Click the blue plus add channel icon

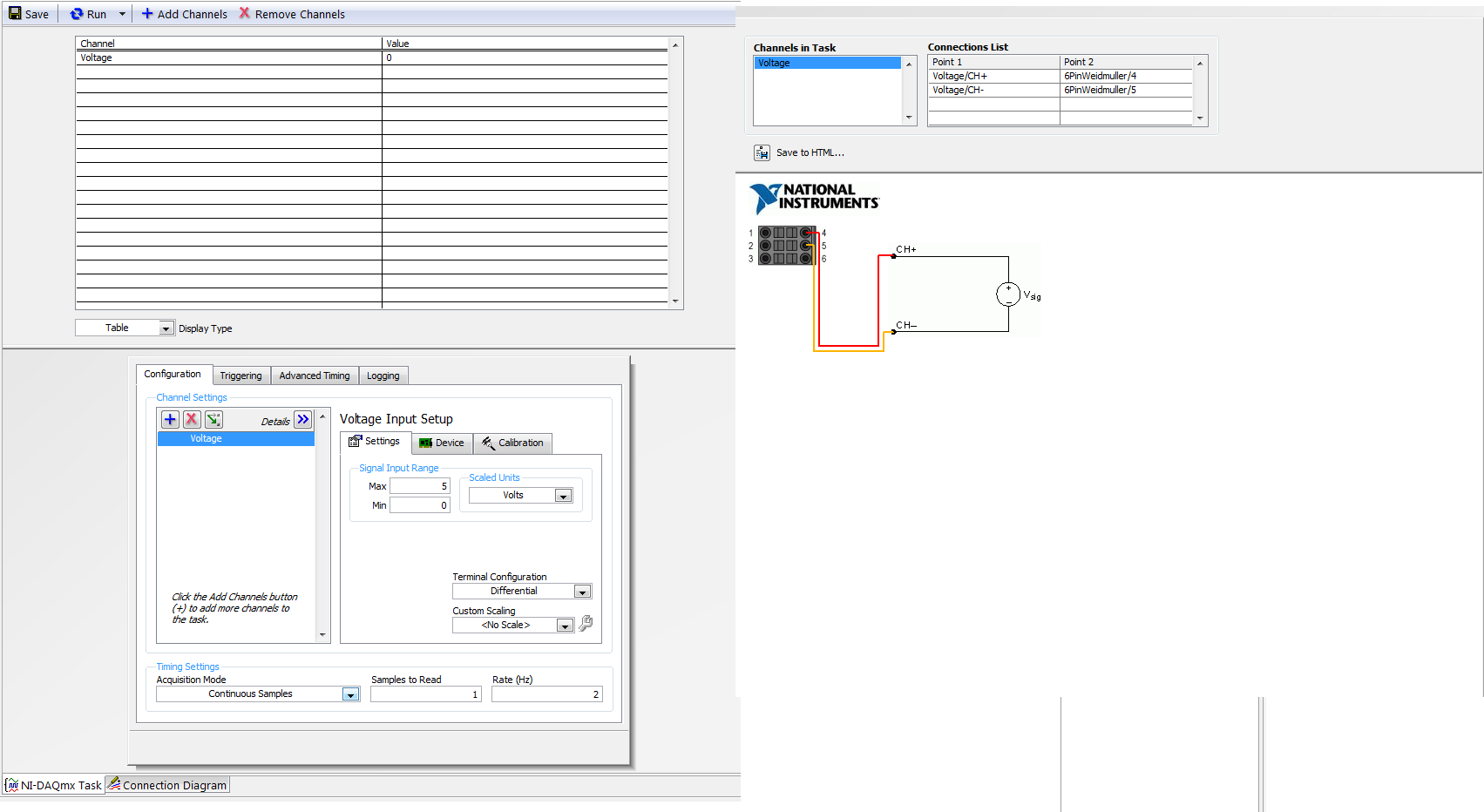point(170,419)
